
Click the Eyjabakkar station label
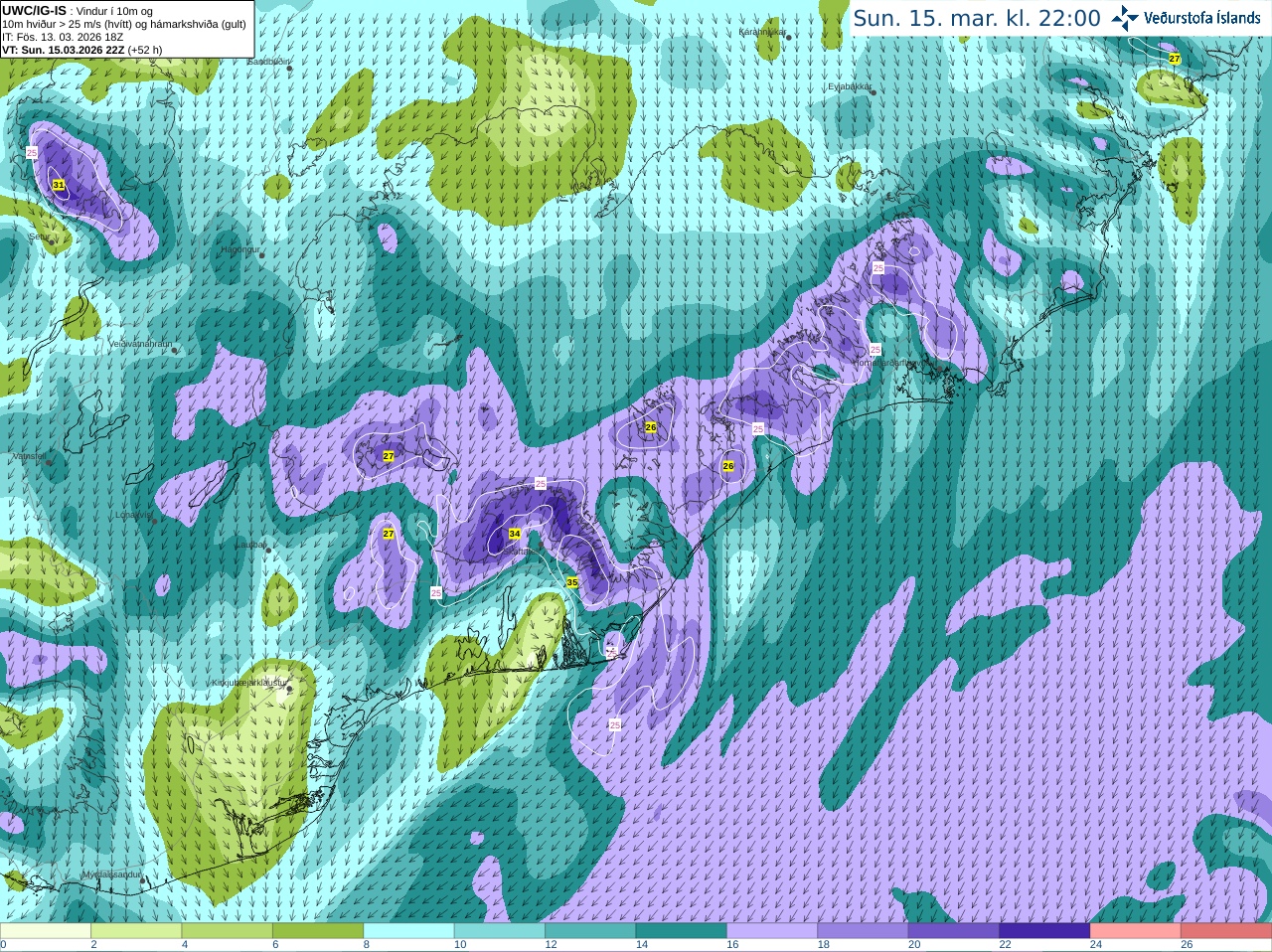pos(850,86)
